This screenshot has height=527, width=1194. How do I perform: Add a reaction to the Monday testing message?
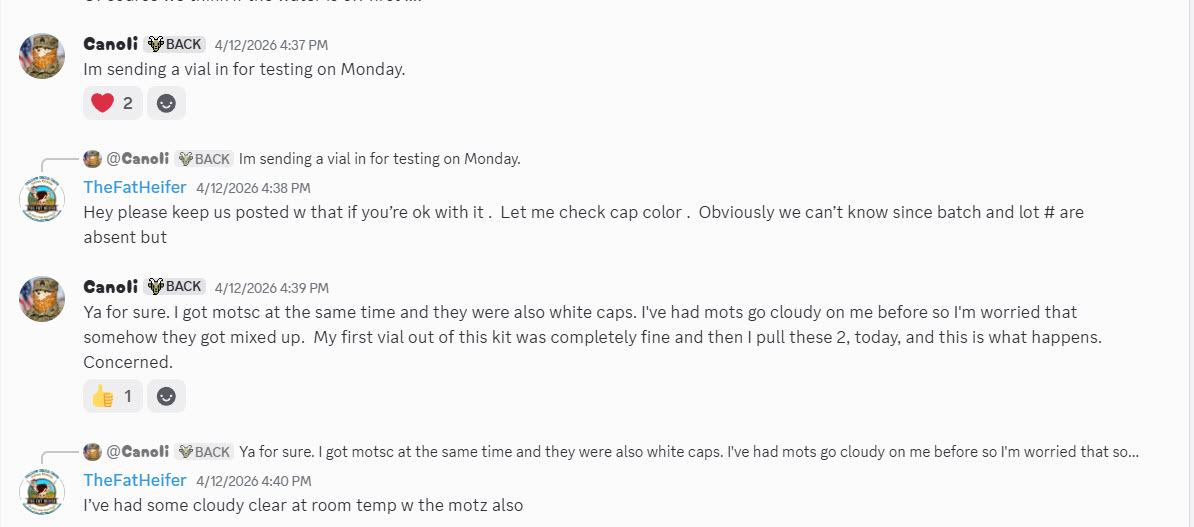click(166, 103)
